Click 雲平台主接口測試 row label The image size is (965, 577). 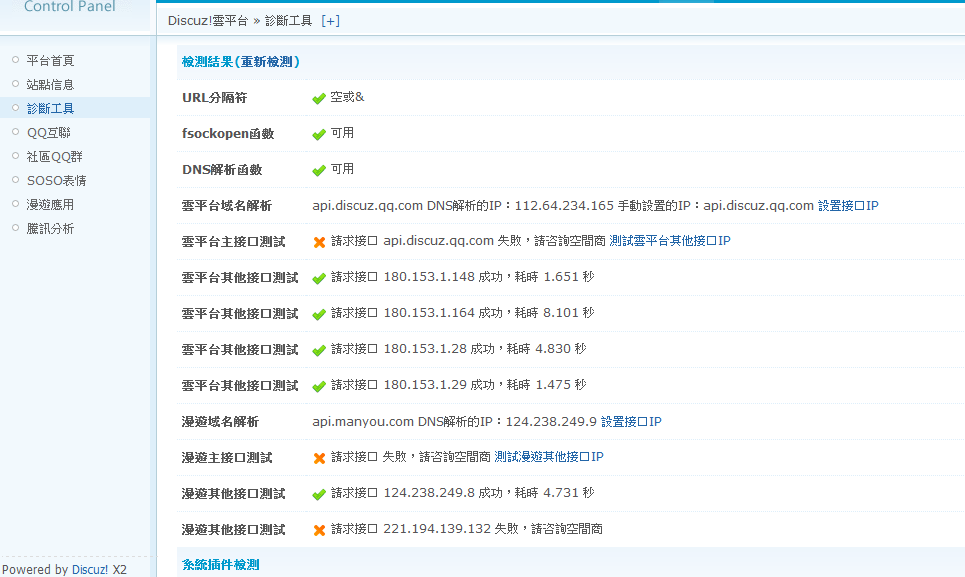point(233,242)
